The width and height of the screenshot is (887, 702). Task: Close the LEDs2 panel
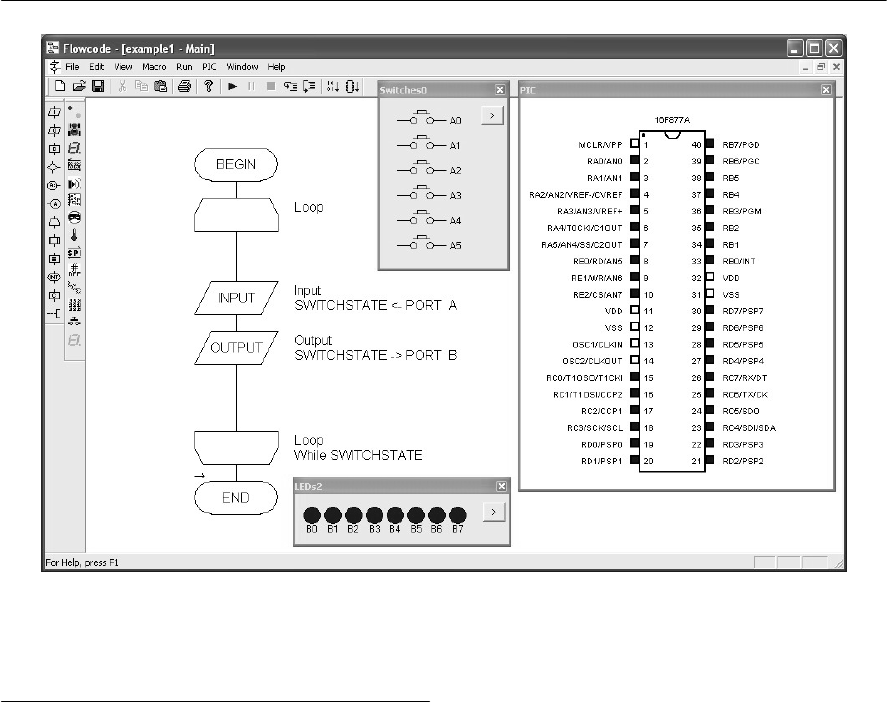(x=501, y=486)
